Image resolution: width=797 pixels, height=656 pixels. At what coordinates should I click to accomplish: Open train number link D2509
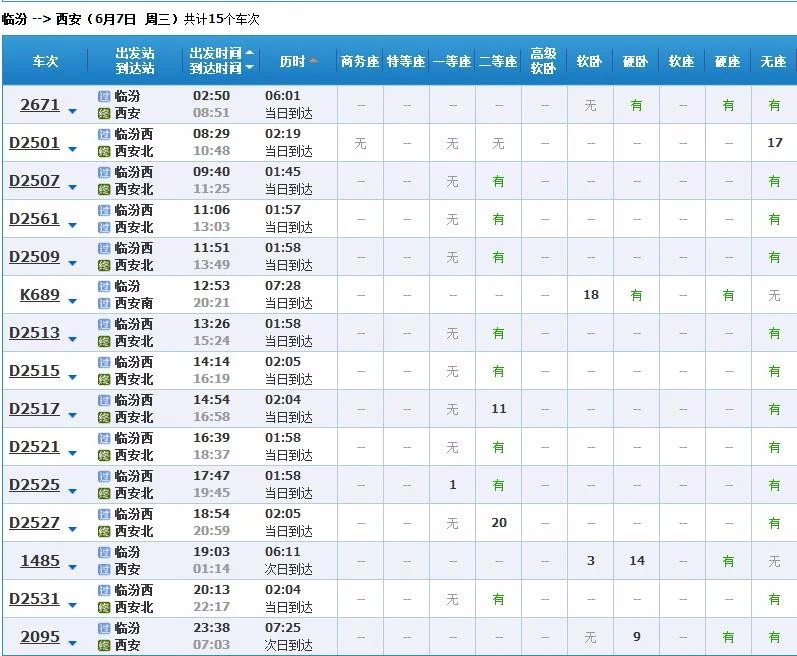(35, 256)
